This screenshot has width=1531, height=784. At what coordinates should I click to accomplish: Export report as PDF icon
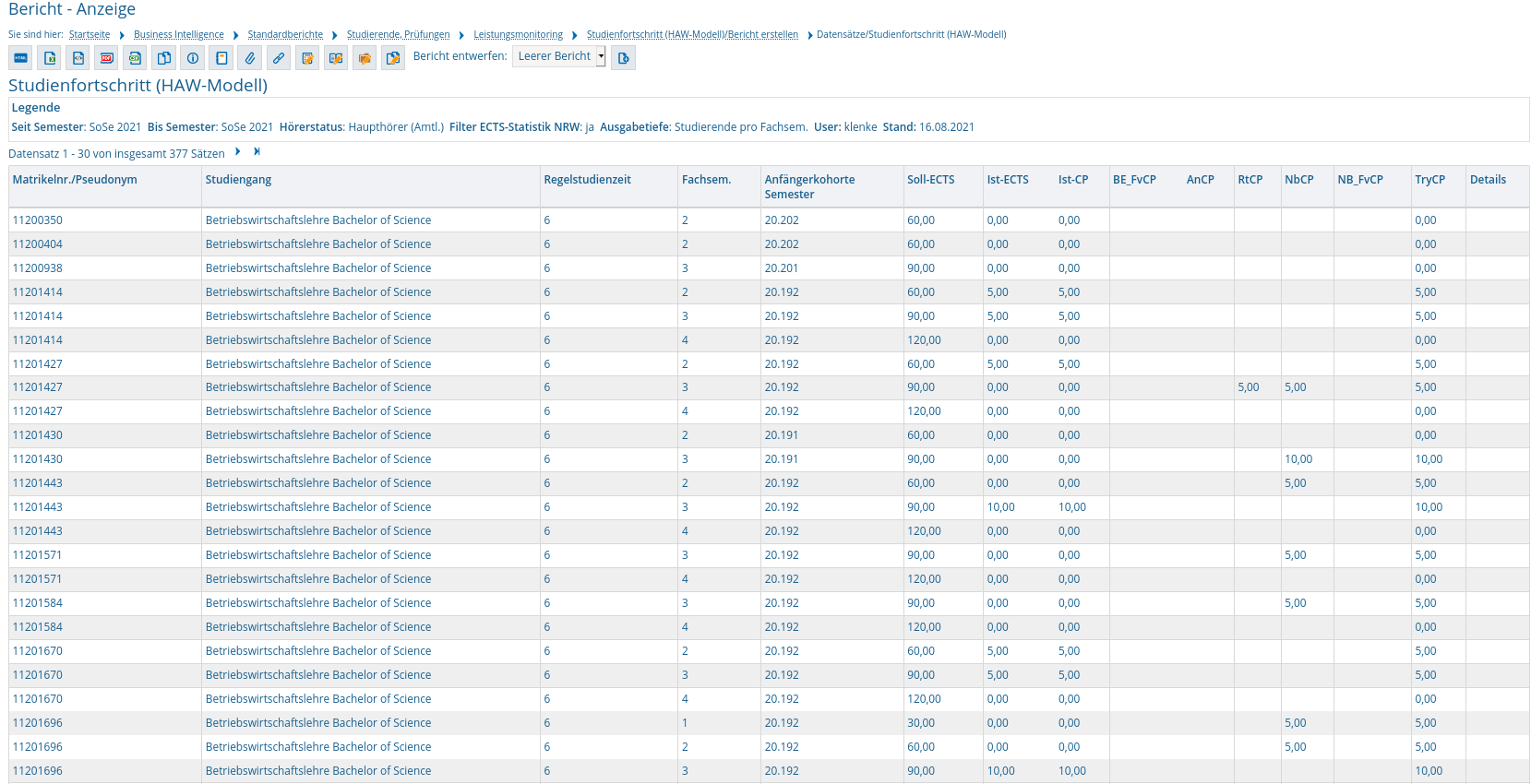click(106, 58)
